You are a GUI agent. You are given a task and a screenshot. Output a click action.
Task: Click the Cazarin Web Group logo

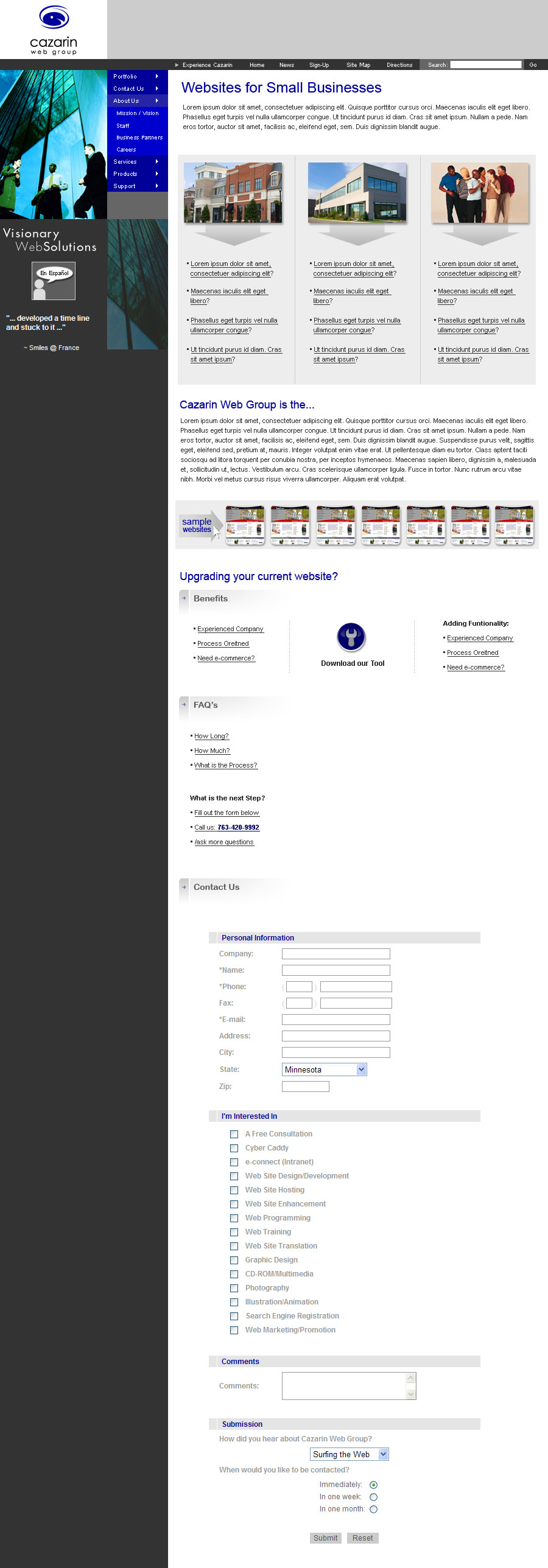click(54, 30)
